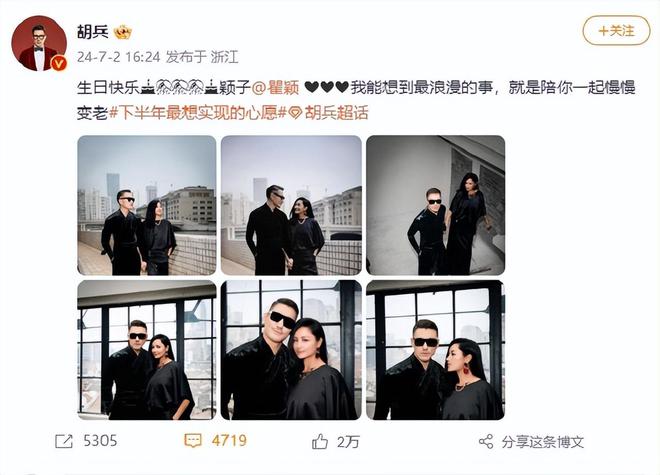Like the post with thumbs-up icon

(x=320, y=441)
